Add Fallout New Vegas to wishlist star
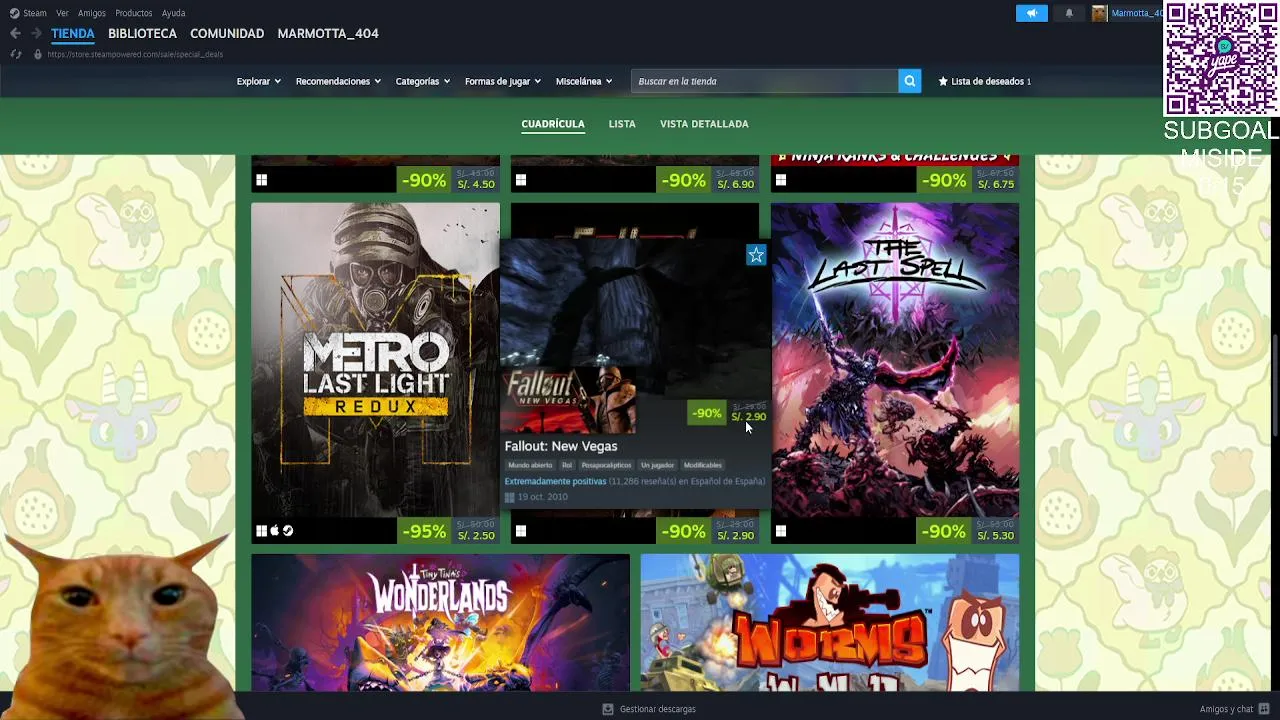Image resolution: width=1280 pixels, height=720 pixels. 756,255
